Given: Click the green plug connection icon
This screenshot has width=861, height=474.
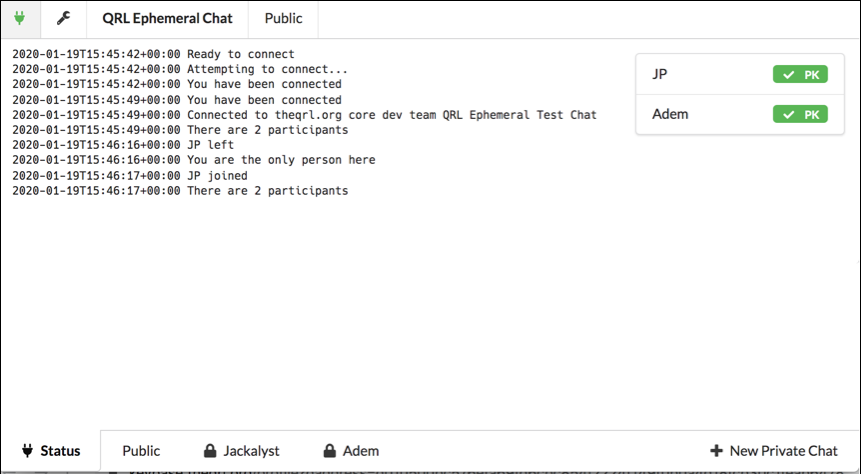Looking at the screenshot, I should coord(20,18).
